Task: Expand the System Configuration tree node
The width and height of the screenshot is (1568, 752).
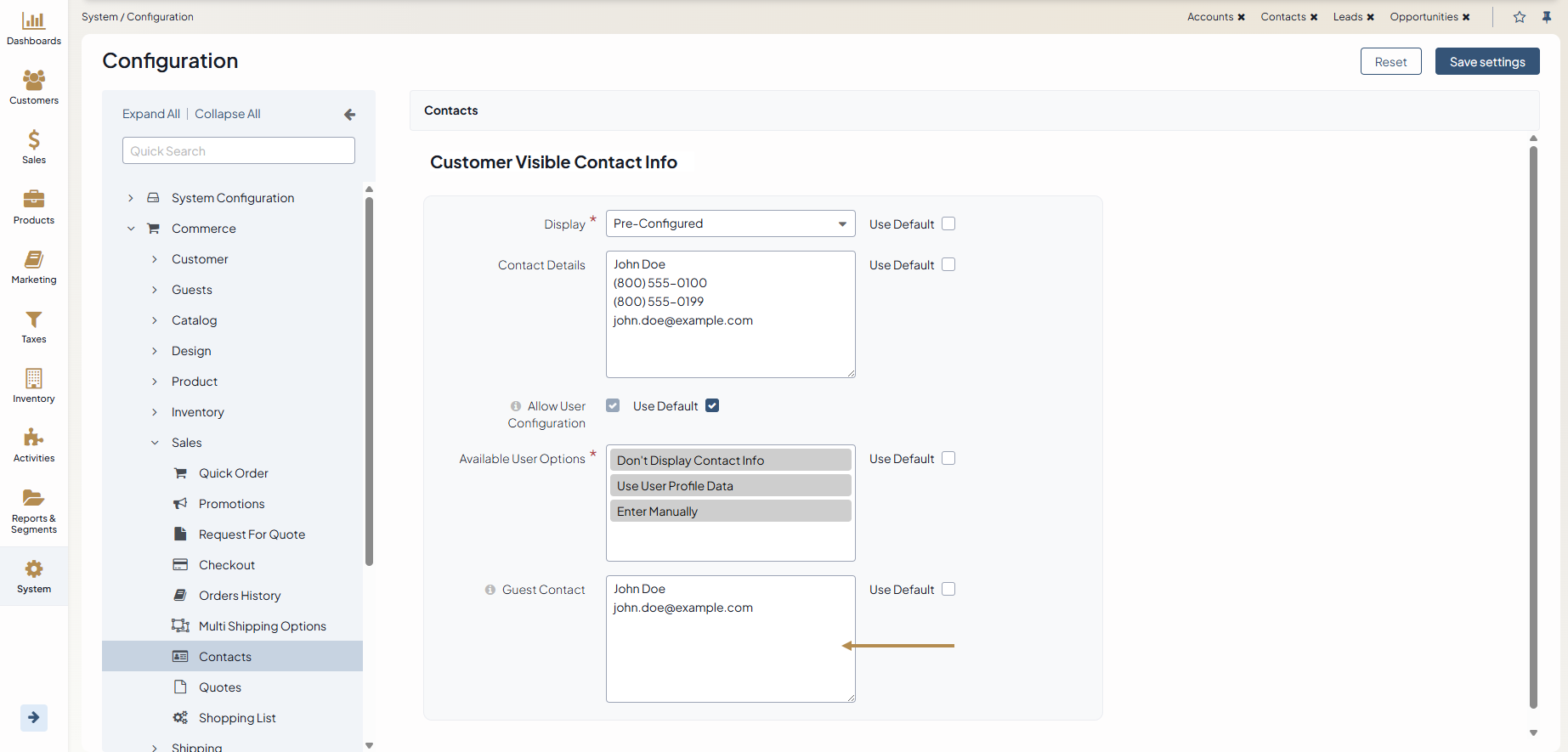Action: pos(131,198)
